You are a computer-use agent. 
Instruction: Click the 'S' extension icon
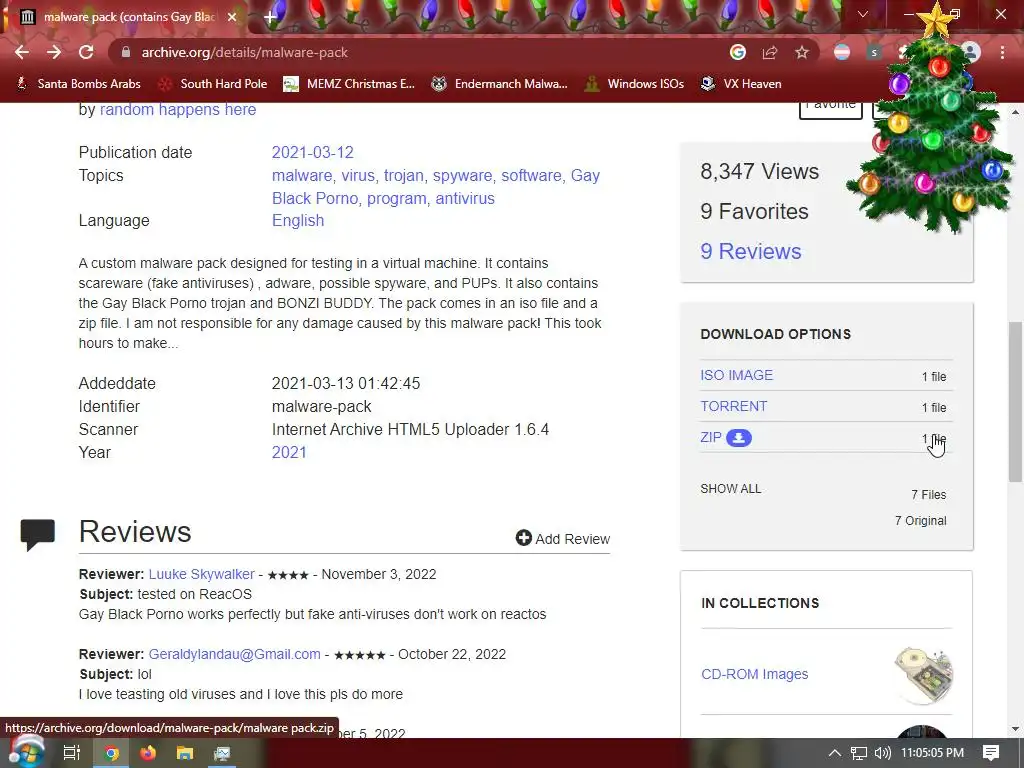pyautogui.click(x=874, y=52)
